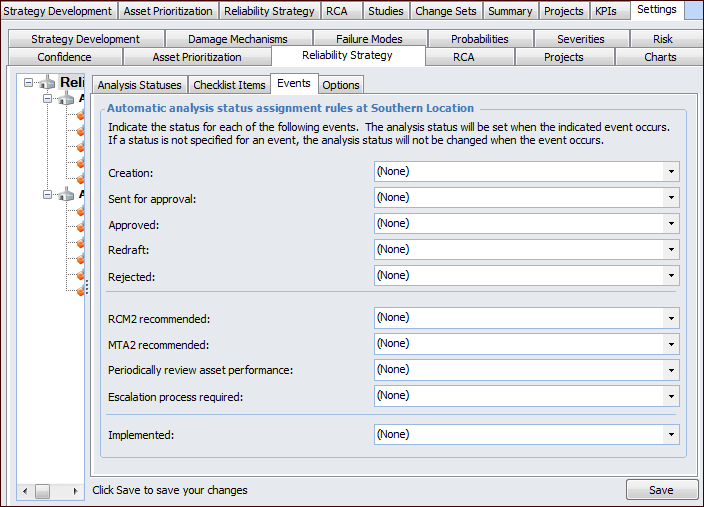The image size is (704, 507).
Task: Go to the Damage Mechanisms tab
Action: [237, 39]
